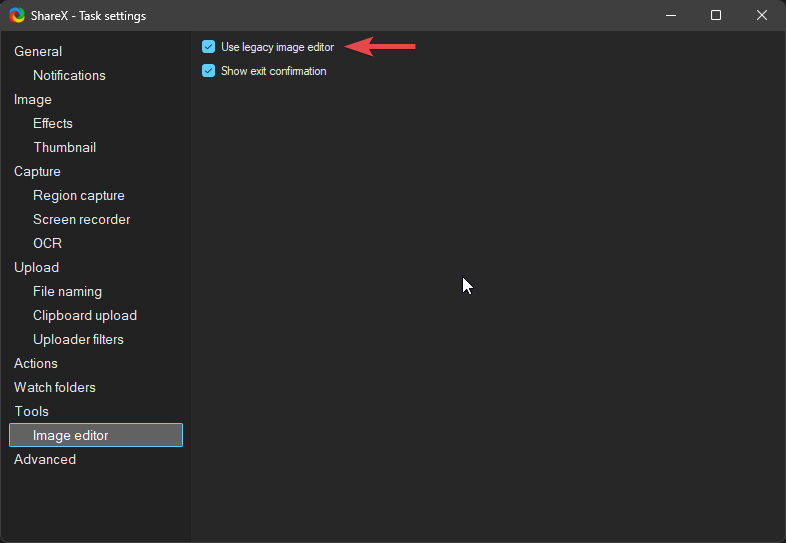Select Notifications in the sidebar
Viewport: 786px width, 543px height.
click(x=69, y=75)
